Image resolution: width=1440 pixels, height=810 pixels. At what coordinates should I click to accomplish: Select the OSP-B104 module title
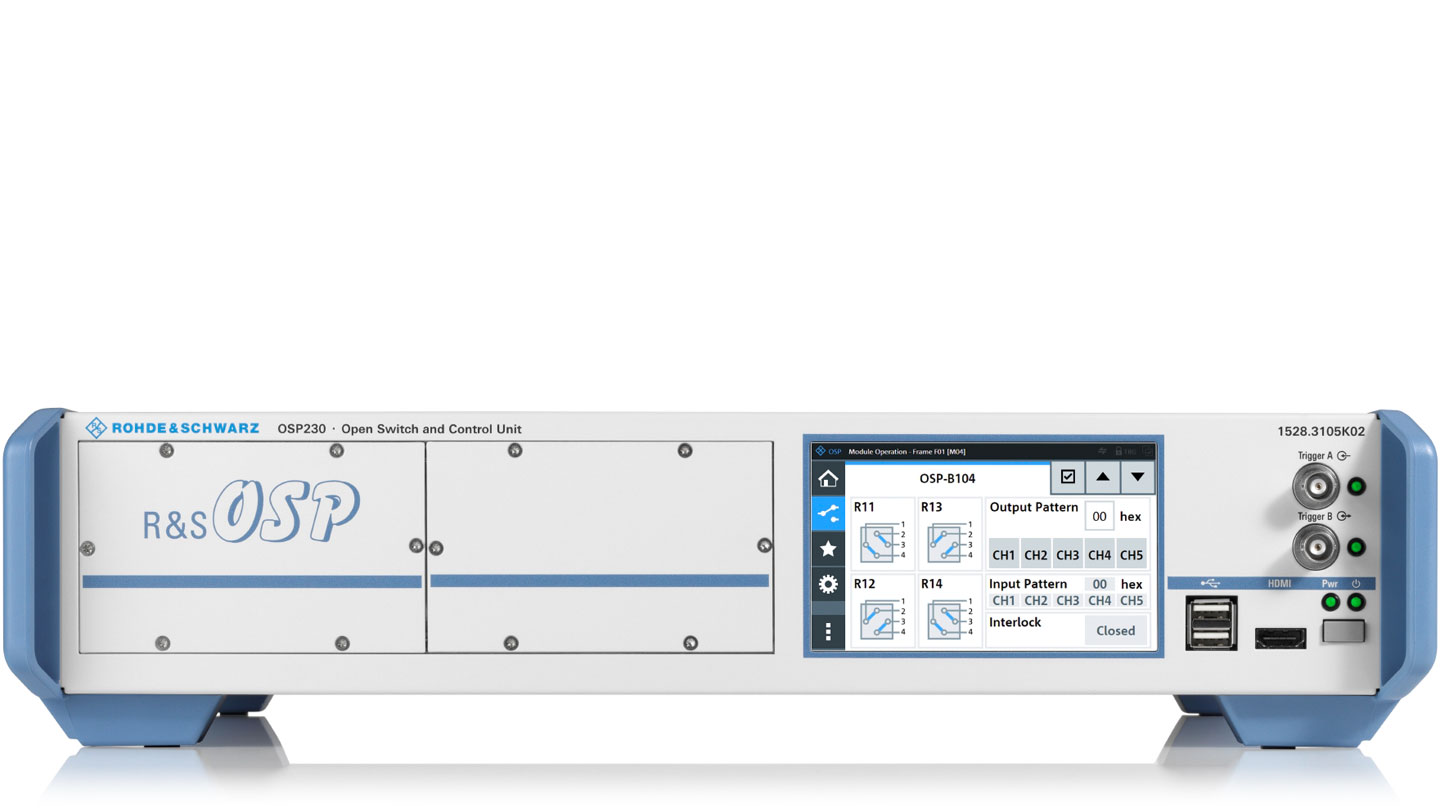coord(947,478)
